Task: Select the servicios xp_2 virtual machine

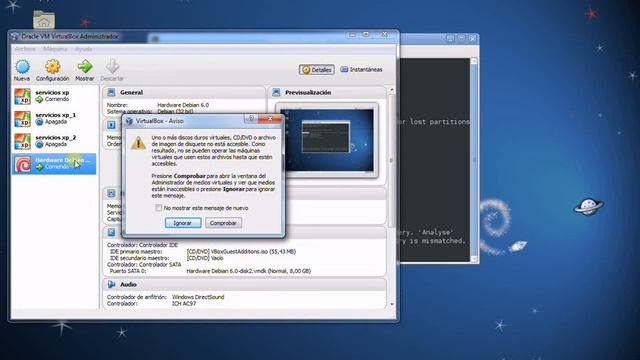Action: (x=54, y=141)
